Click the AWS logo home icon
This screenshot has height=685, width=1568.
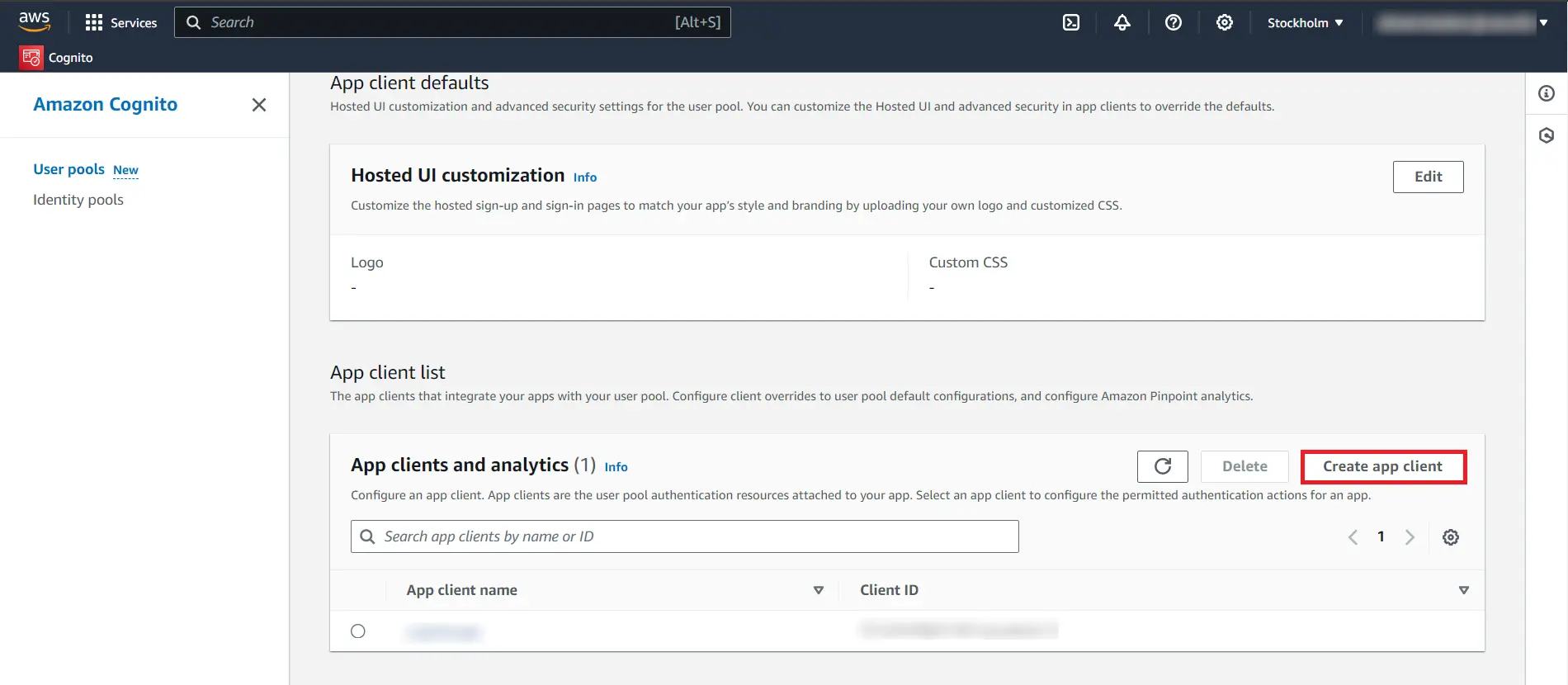pos(35,21)
